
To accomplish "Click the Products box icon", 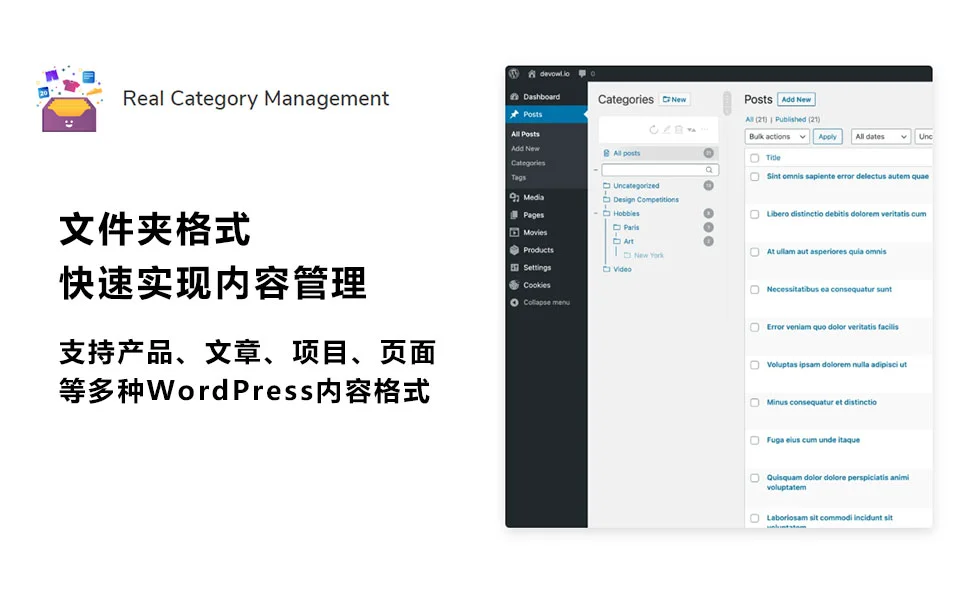I will point(514,250).
